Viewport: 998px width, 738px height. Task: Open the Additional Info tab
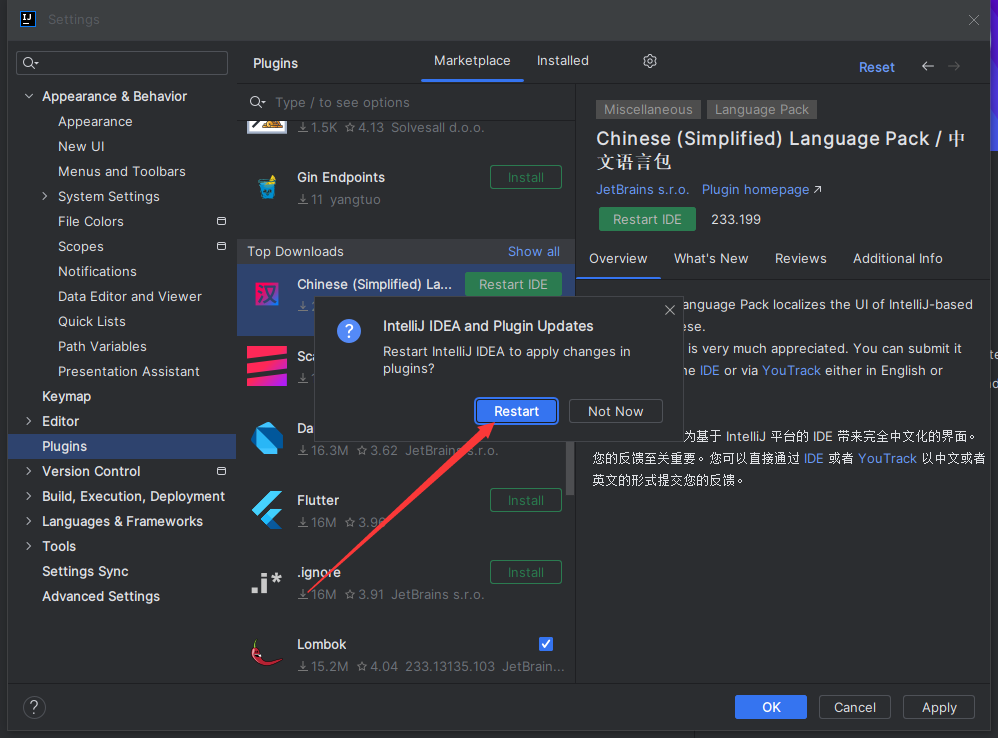(897, 259)
